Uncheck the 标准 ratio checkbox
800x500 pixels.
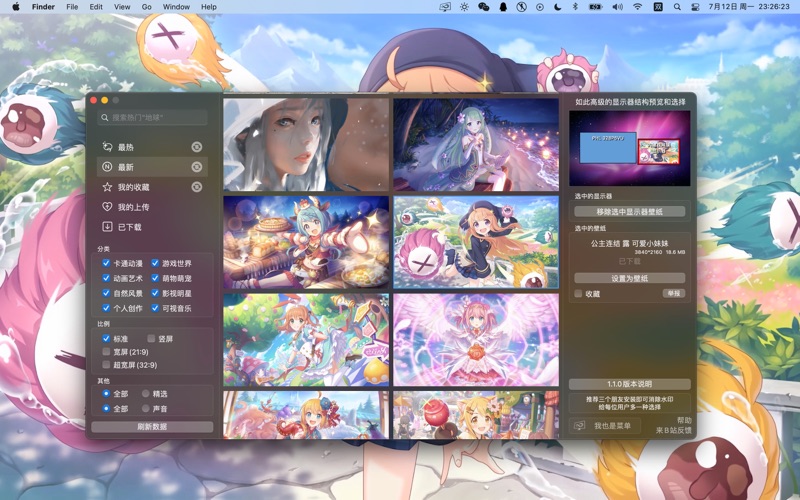pyautogui.click(x=106, y=338)
